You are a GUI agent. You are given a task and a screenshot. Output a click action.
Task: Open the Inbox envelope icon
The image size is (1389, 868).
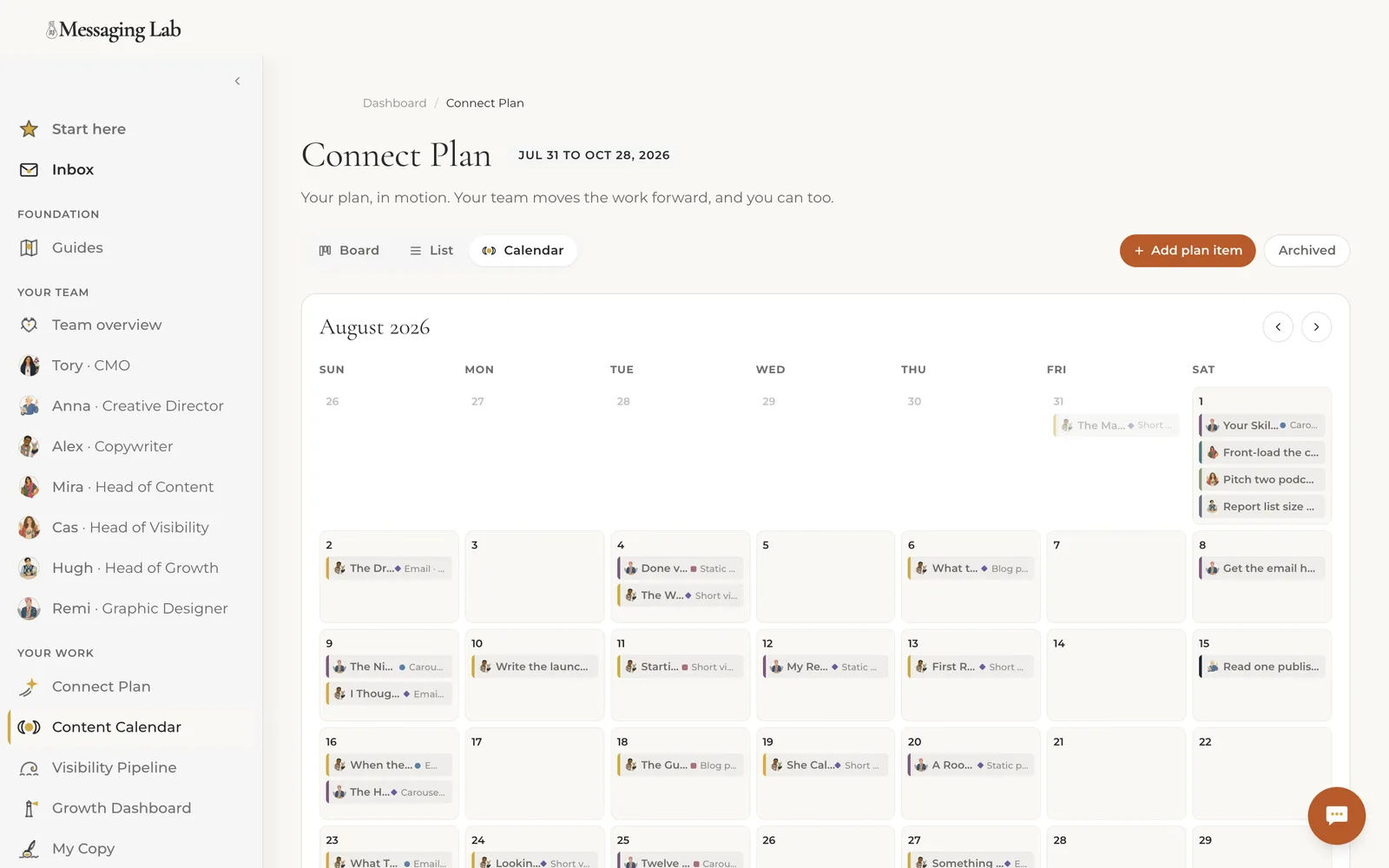pos(29,170)
